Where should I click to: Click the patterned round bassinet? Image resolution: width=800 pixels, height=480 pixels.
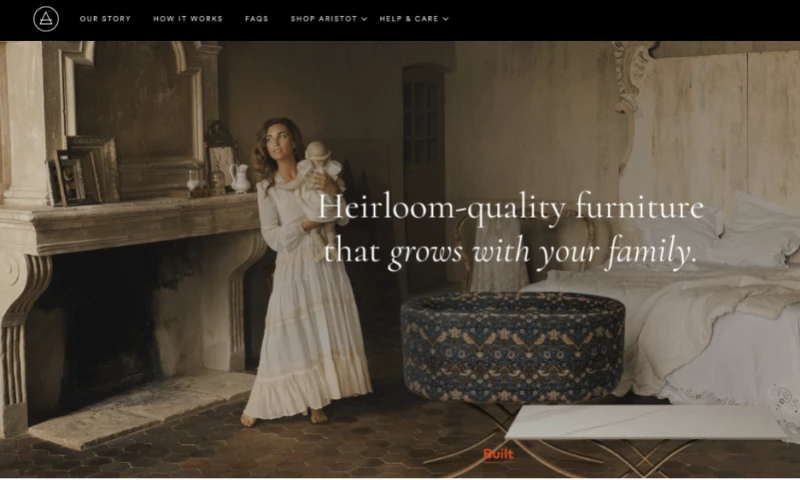coord(513,346)
